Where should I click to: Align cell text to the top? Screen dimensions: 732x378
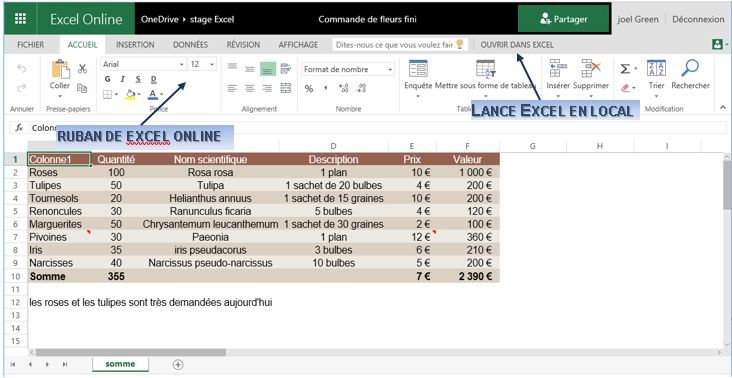tap(232, 67)
